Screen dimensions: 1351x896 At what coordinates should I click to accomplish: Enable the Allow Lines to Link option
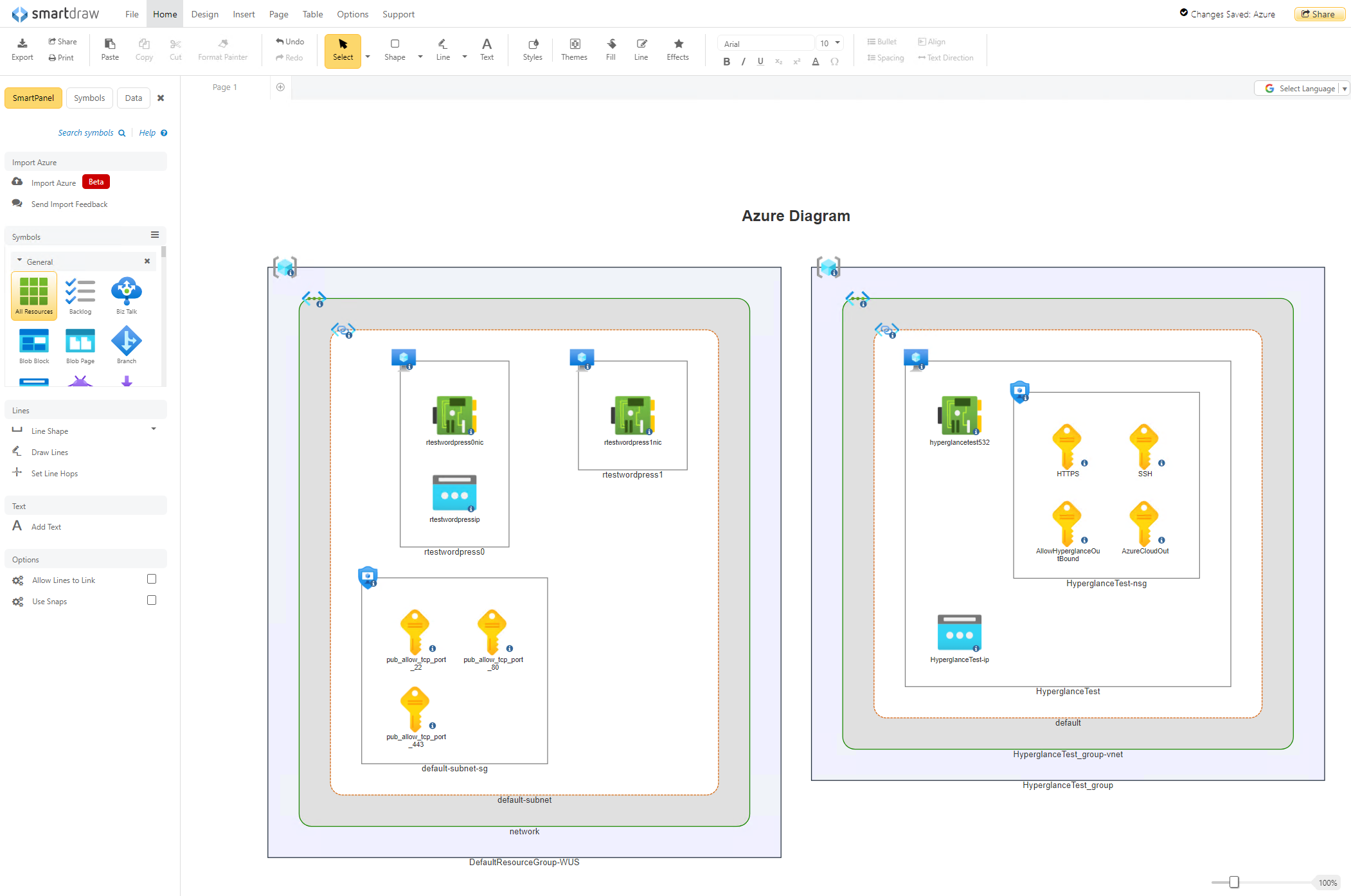click(x=152, y=579)
